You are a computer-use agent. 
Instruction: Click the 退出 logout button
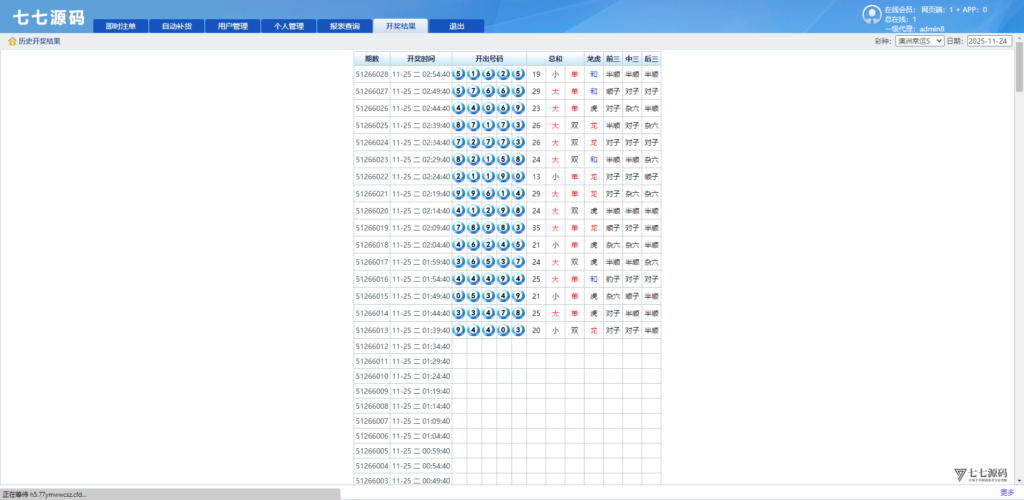click(x=456, y=26)
